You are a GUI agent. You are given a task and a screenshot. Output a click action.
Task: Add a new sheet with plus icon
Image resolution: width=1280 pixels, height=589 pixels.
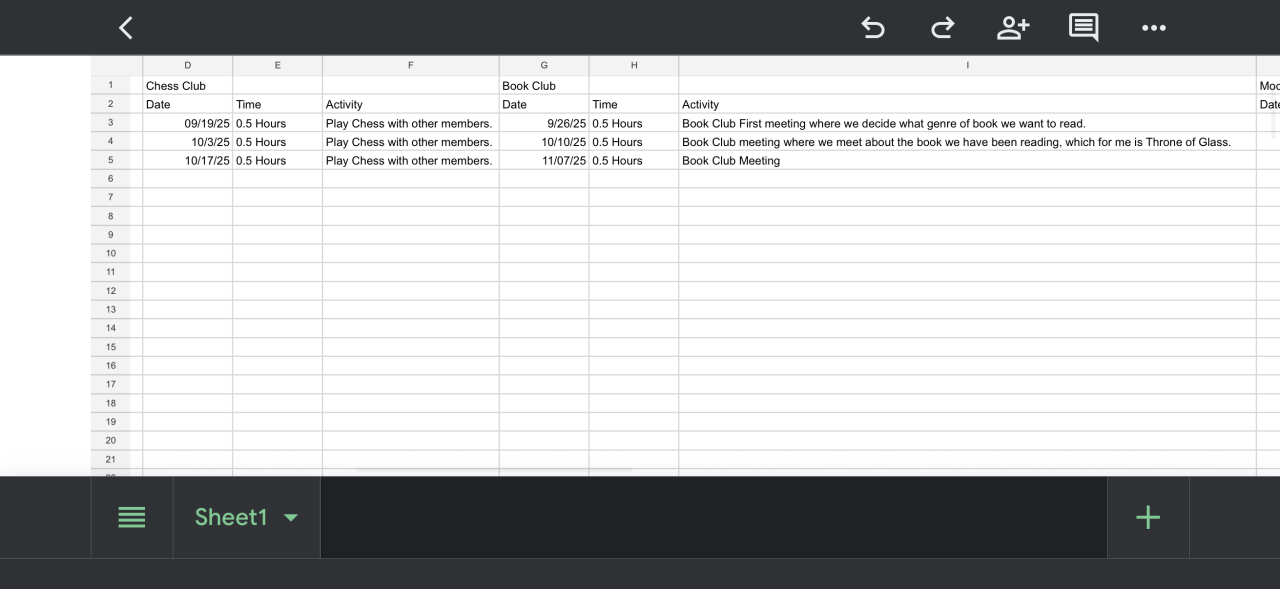1148,517
